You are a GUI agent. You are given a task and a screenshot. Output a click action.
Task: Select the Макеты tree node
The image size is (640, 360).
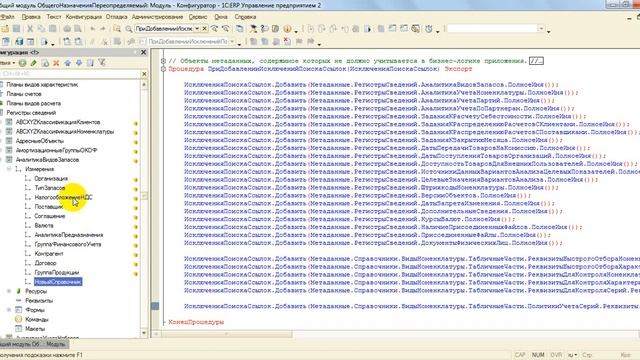[x=35, y=329]
